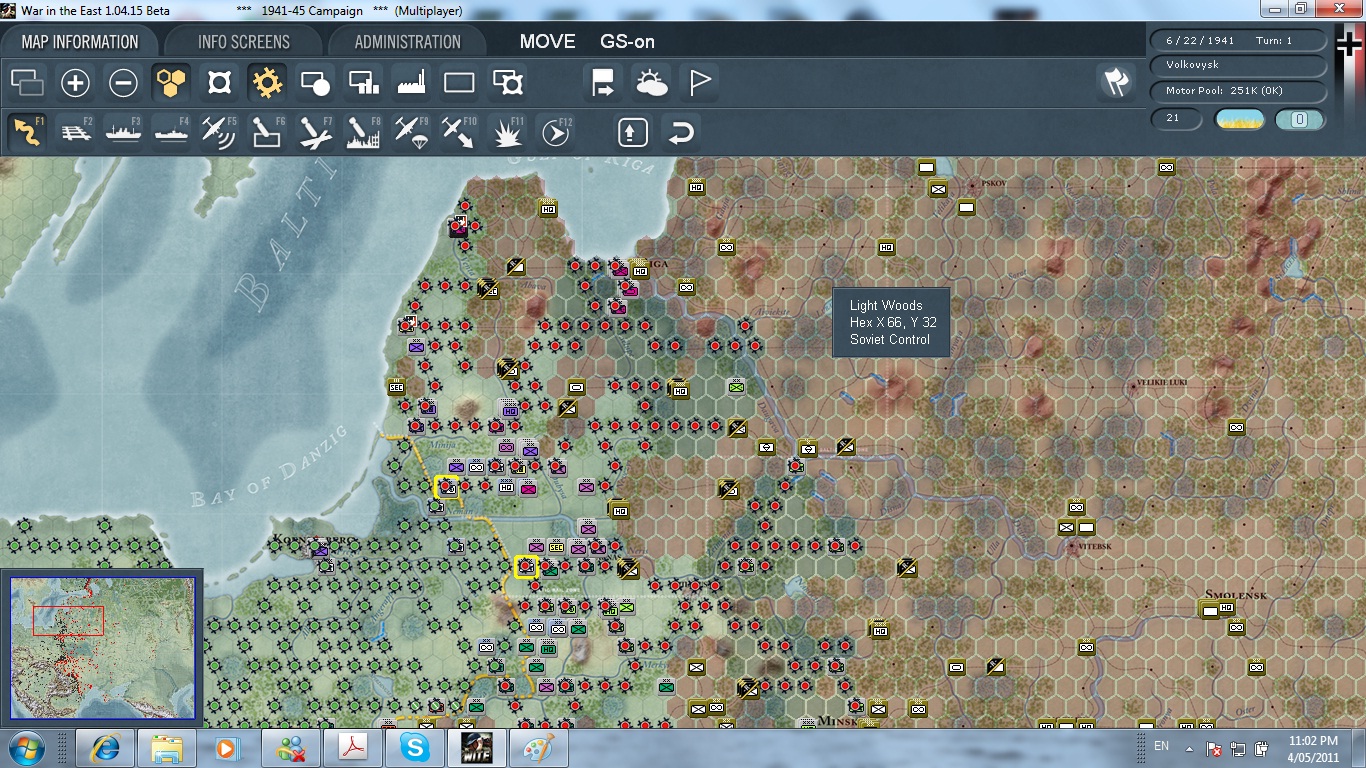Toggle the yellow hex grid display
Image resolution: width=1366 pixels, height=768 pixels.
(171, 83)
